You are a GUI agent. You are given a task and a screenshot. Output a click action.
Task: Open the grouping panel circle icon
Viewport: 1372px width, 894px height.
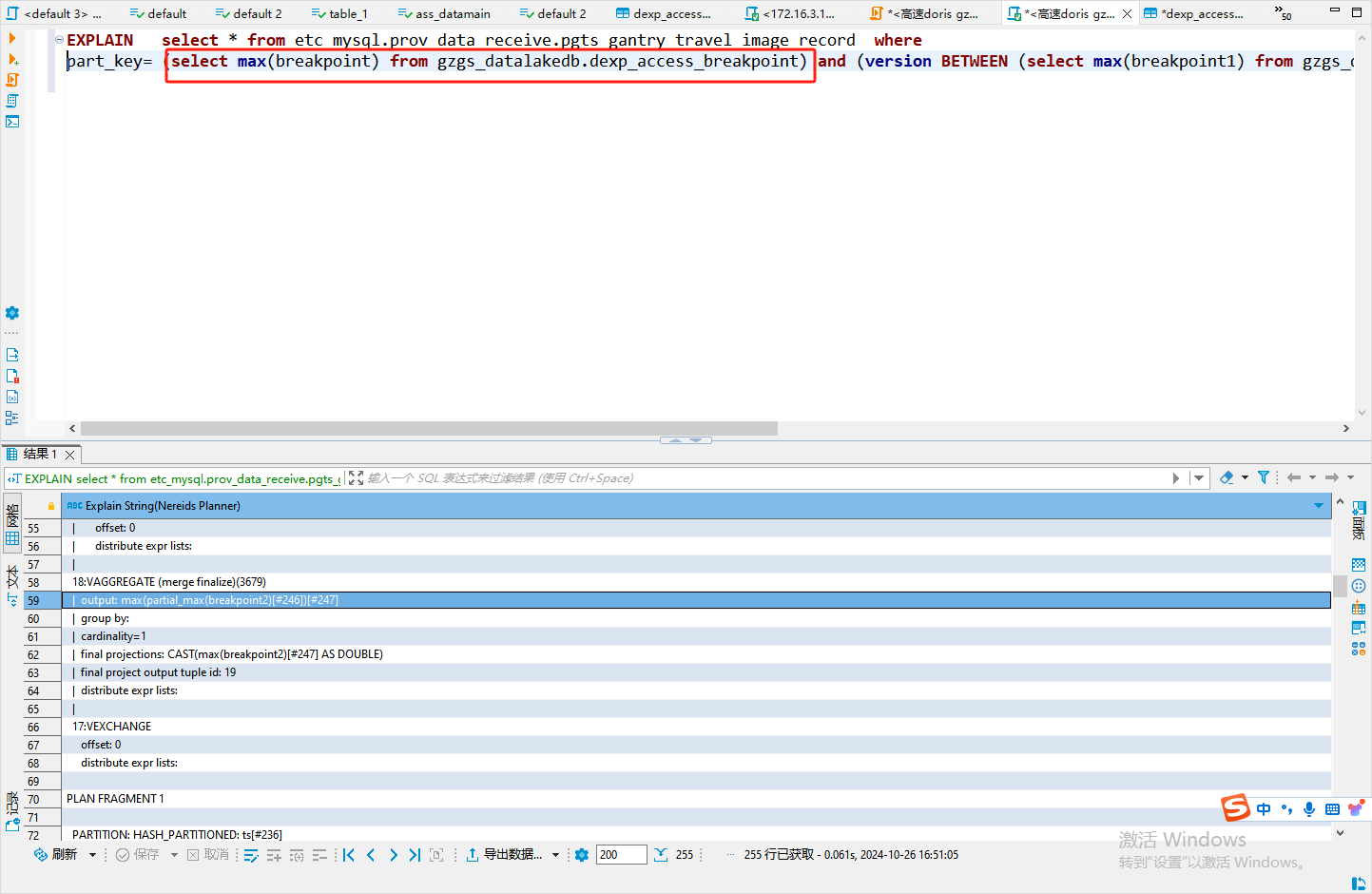click(x=1359, y=586)
